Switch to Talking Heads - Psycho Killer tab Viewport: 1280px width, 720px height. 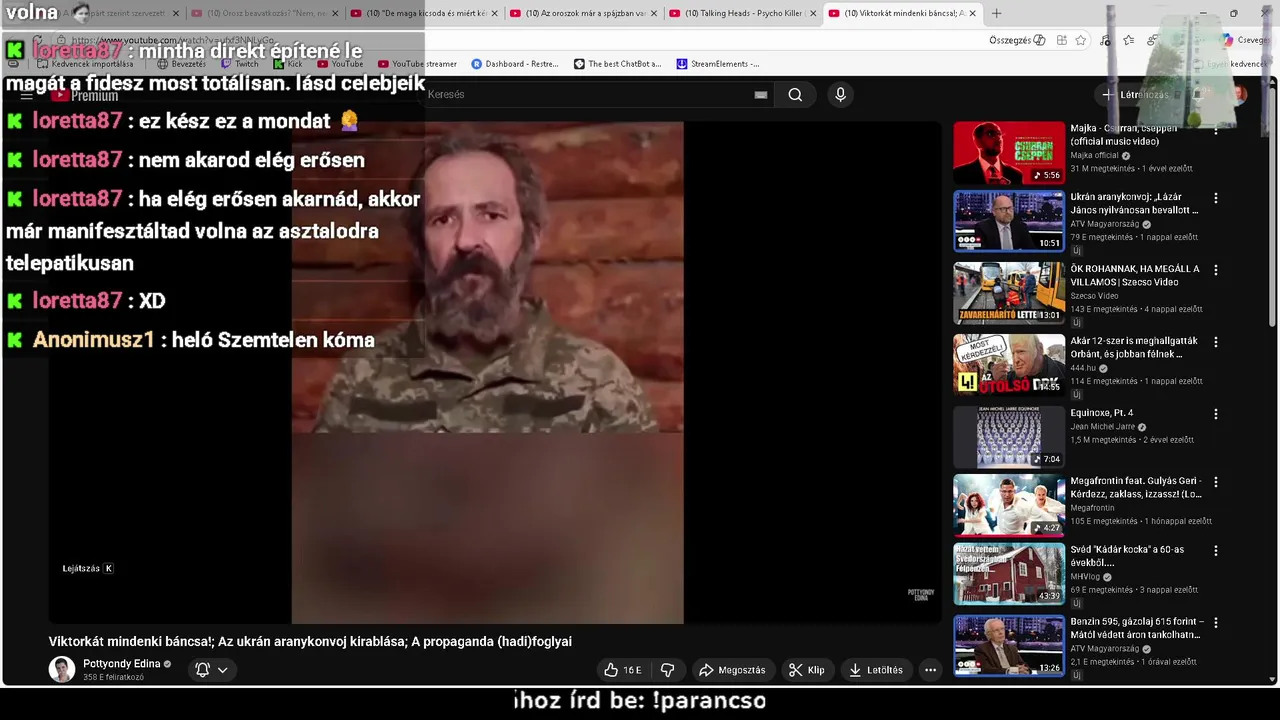click(x=741, y=13)
